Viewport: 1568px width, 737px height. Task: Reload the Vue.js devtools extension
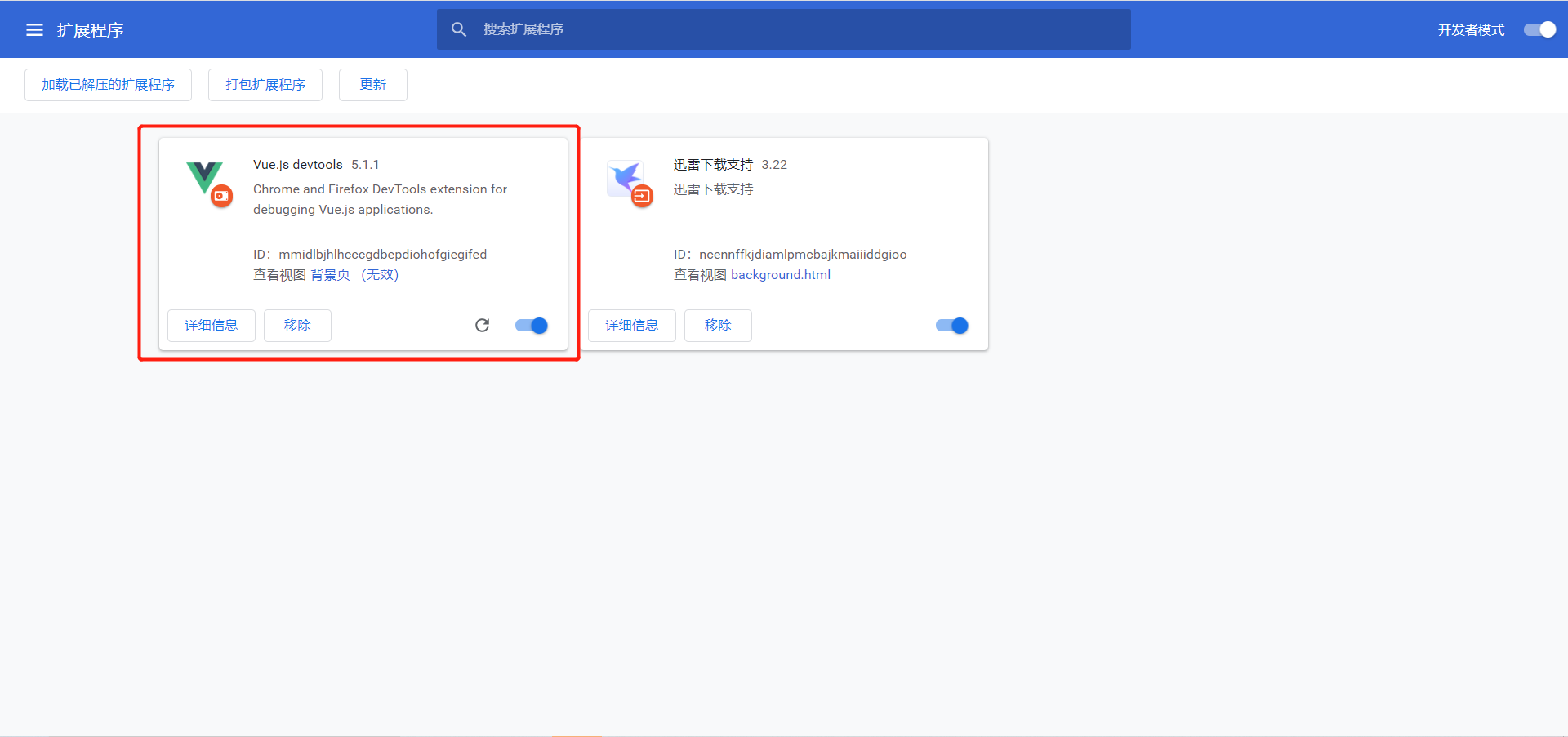click(x=482, y=326)
